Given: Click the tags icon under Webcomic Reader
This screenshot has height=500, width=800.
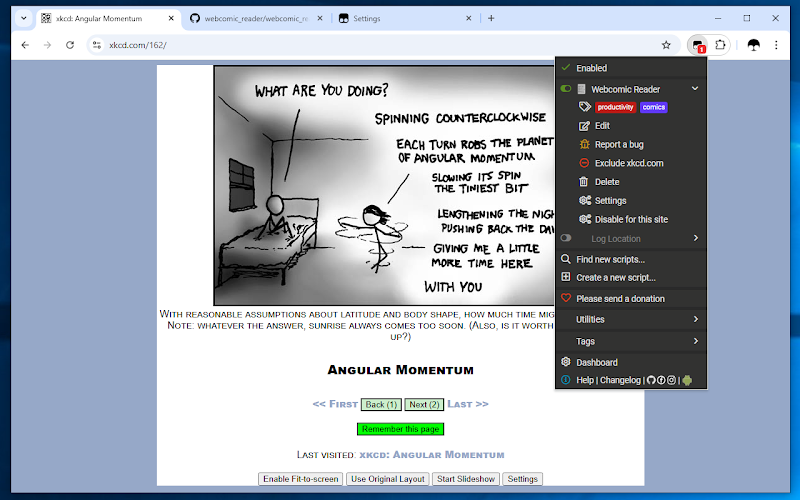Looking at the screenshot, I should [585, 107].
